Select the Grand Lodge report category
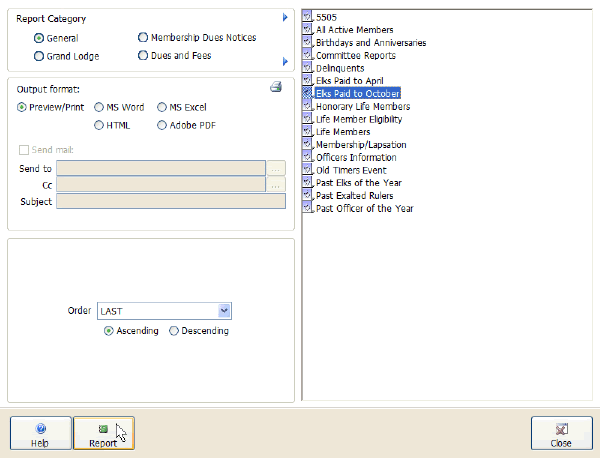Screen dimensions: 600x458 click(39, 56)
